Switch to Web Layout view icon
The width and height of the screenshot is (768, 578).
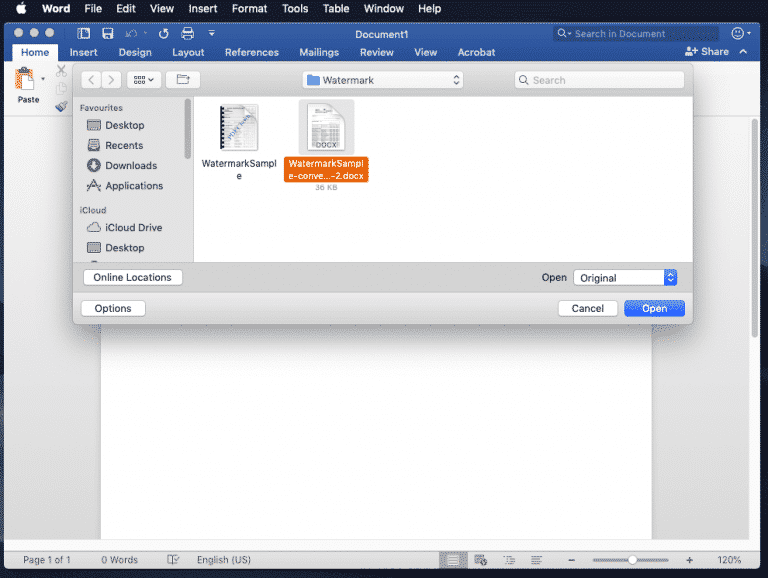tap(480, 560)
